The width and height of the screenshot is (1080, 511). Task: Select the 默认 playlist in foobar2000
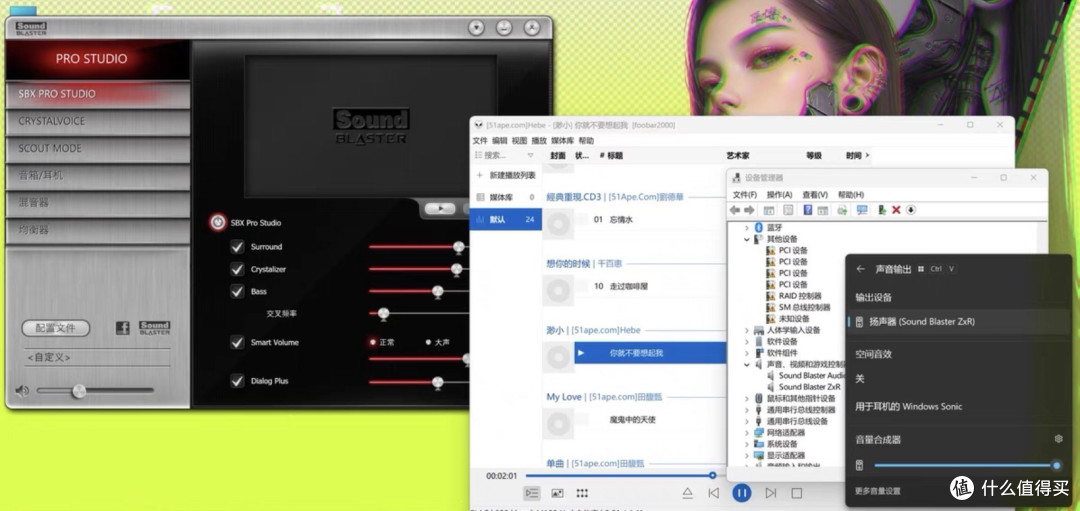pyautogui.click(x=506, y=219)
